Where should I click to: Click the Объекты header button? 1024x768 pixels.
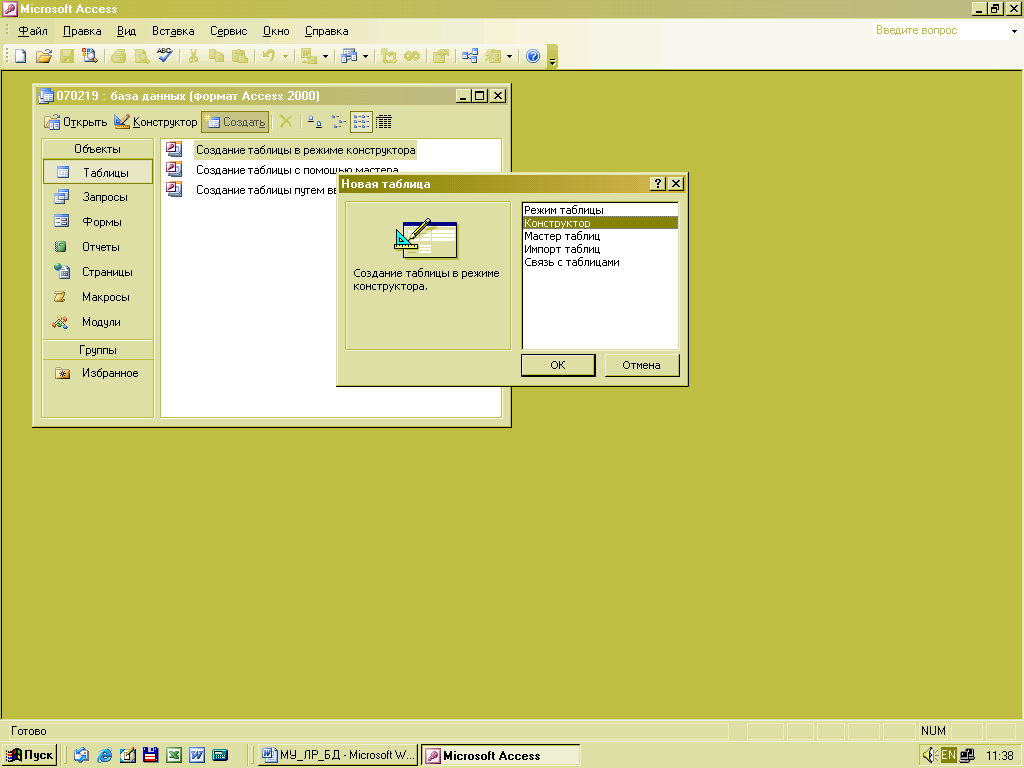[x=97, y=149]
